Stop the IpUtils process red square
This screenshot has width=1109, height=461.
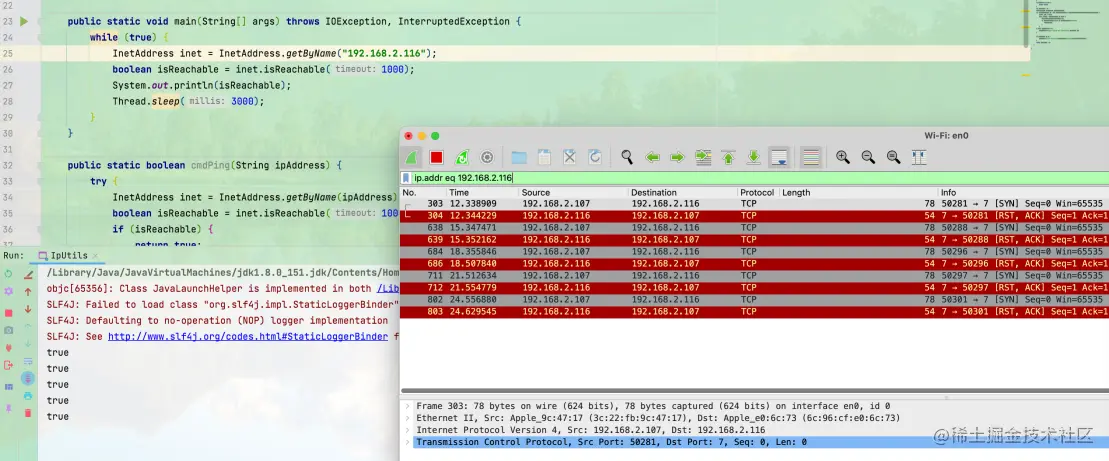[8, 313]
